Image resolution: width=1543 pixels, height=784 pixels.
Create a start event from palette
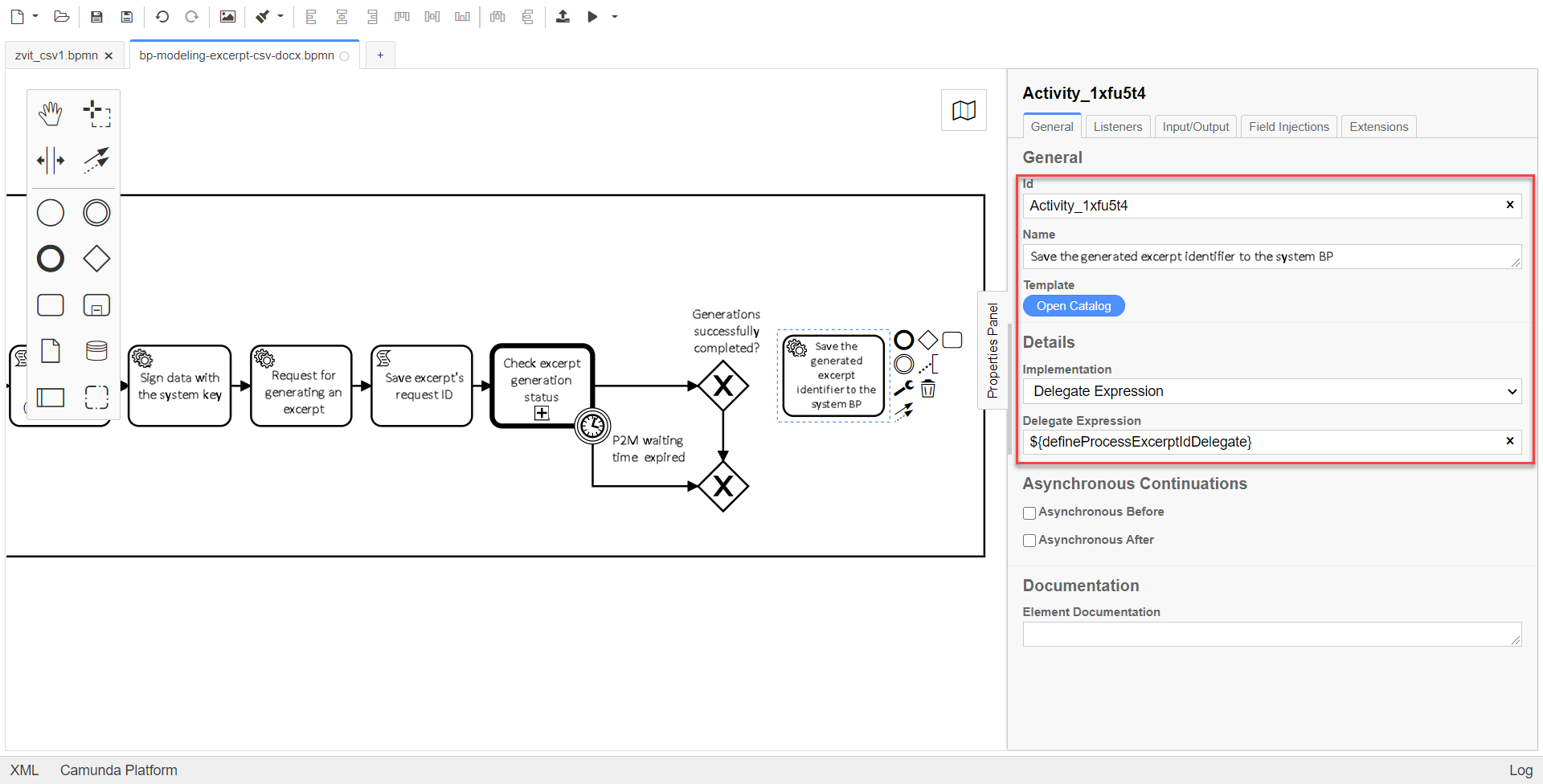[x=51, y=213]
